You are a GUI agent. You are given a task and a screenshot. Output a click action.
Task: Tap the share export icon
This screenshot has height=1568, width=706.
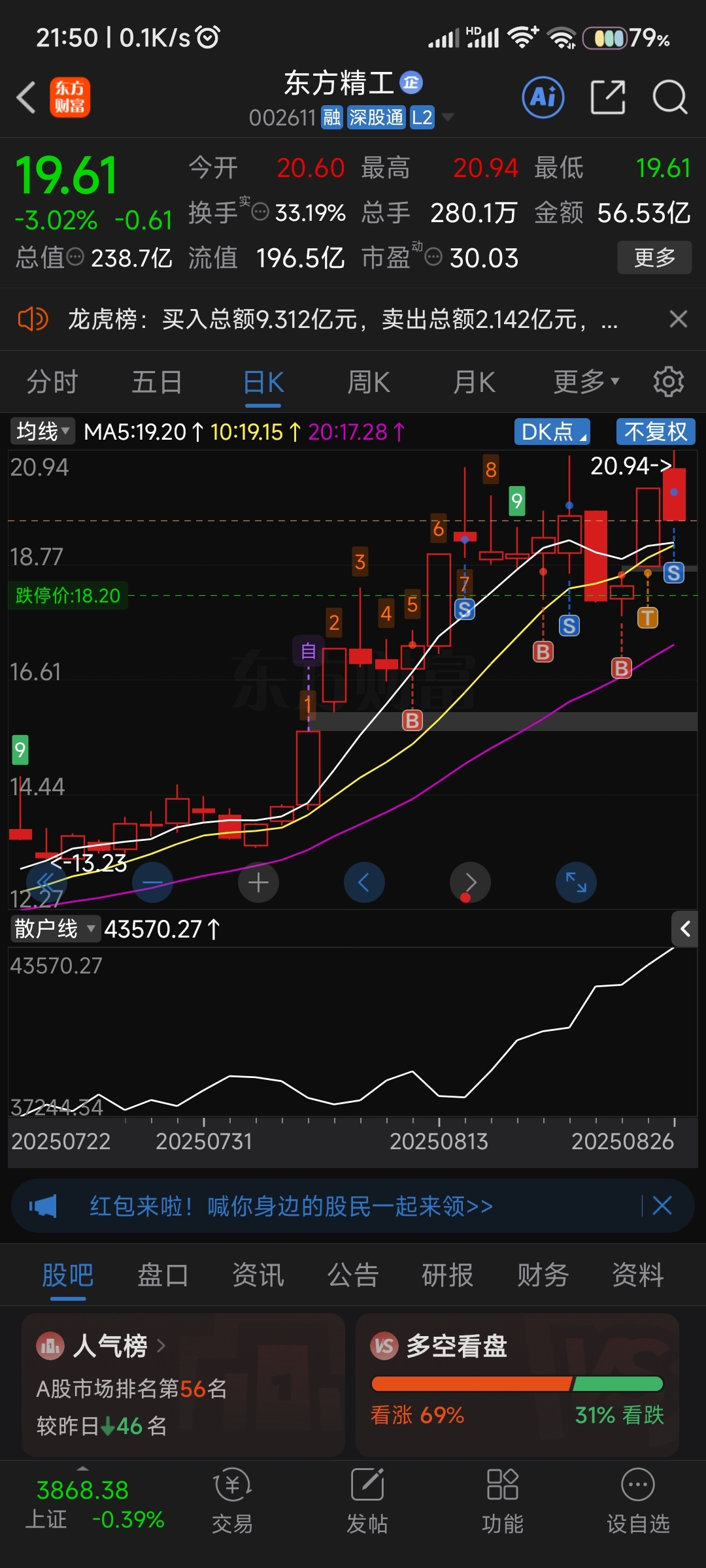(608, 97)
